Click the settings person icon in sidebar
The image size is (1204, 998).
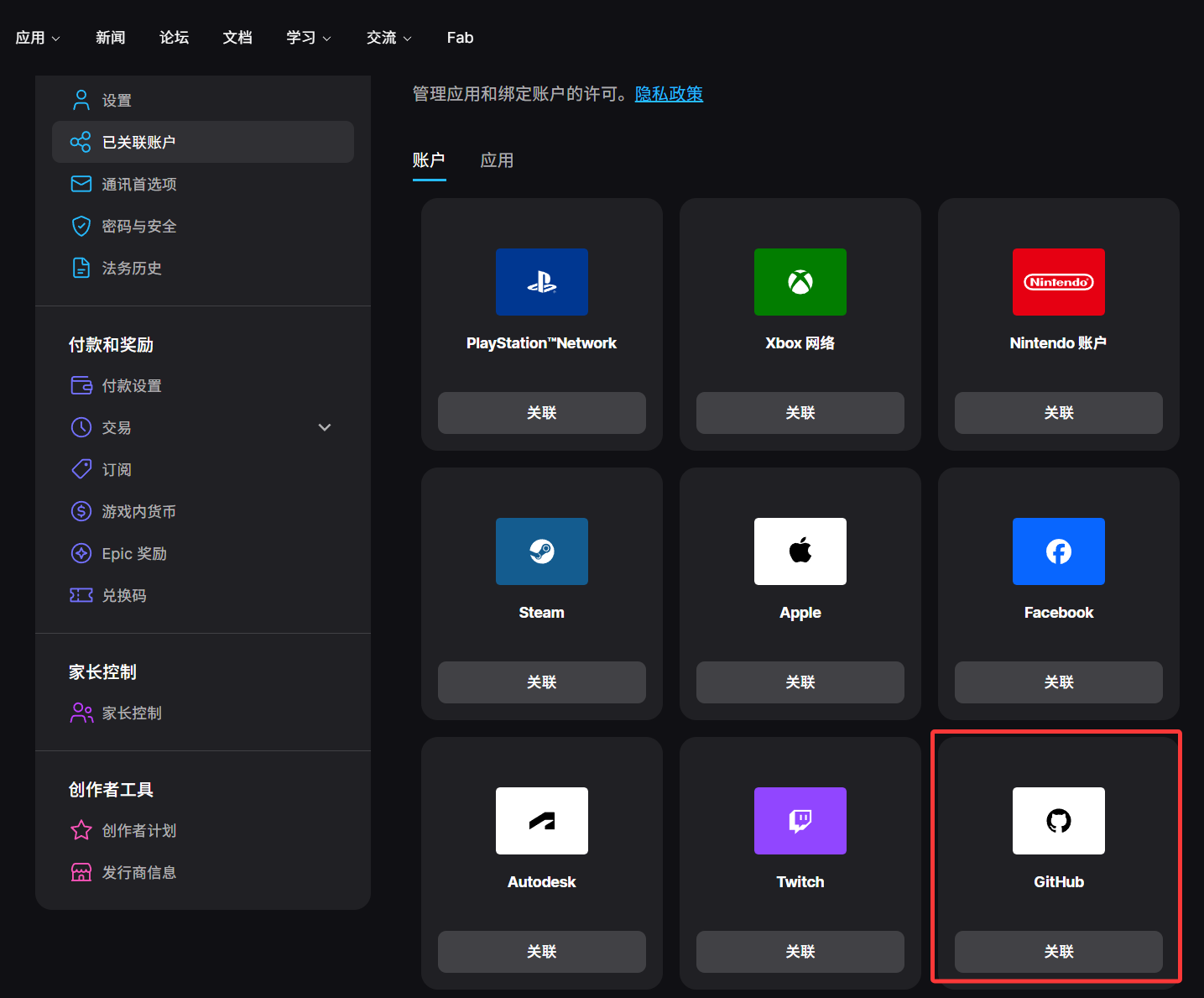coord(81,101)
